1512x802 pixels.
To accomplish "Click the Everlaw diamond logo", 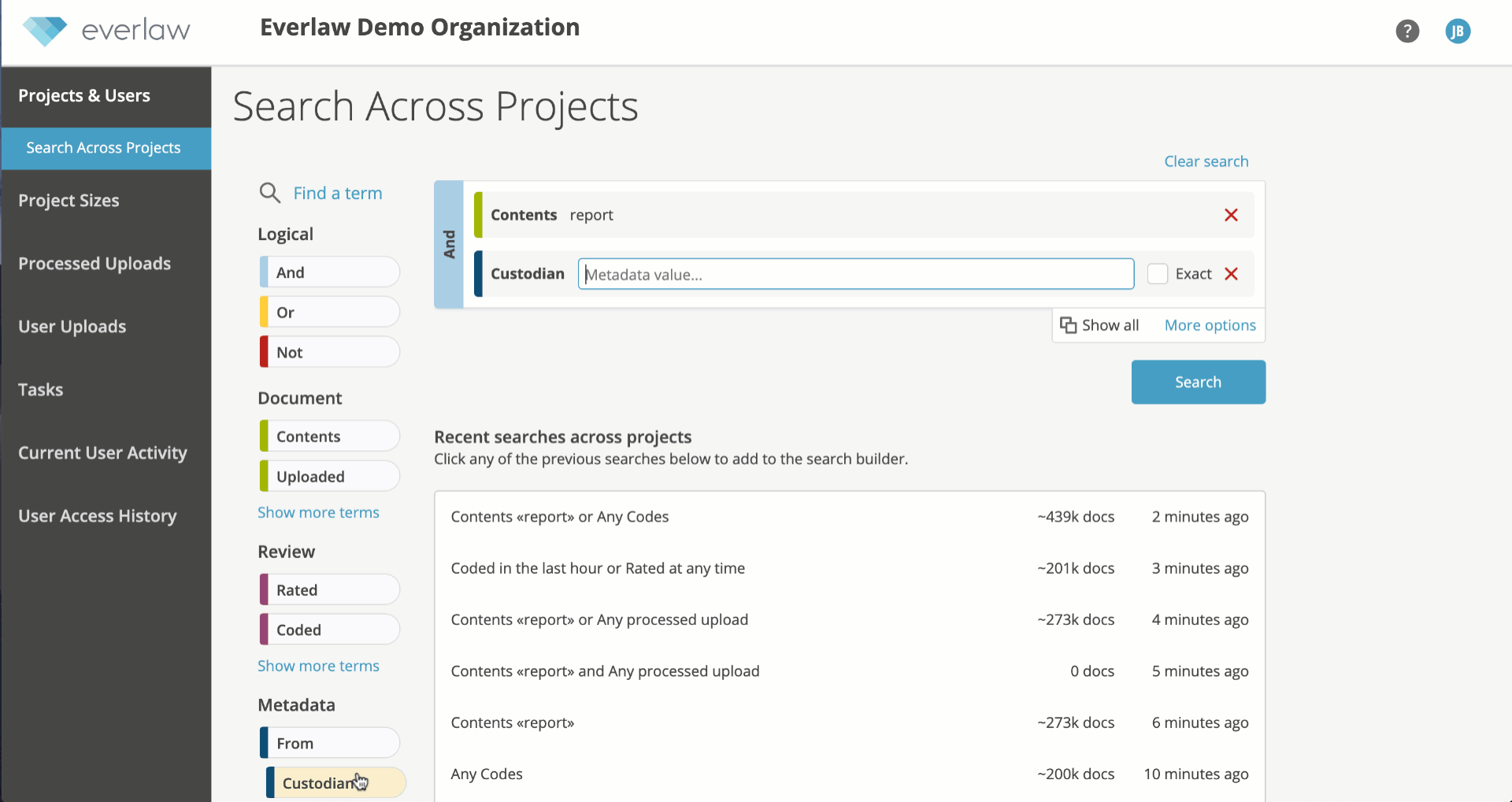I will tap(45, 31).
